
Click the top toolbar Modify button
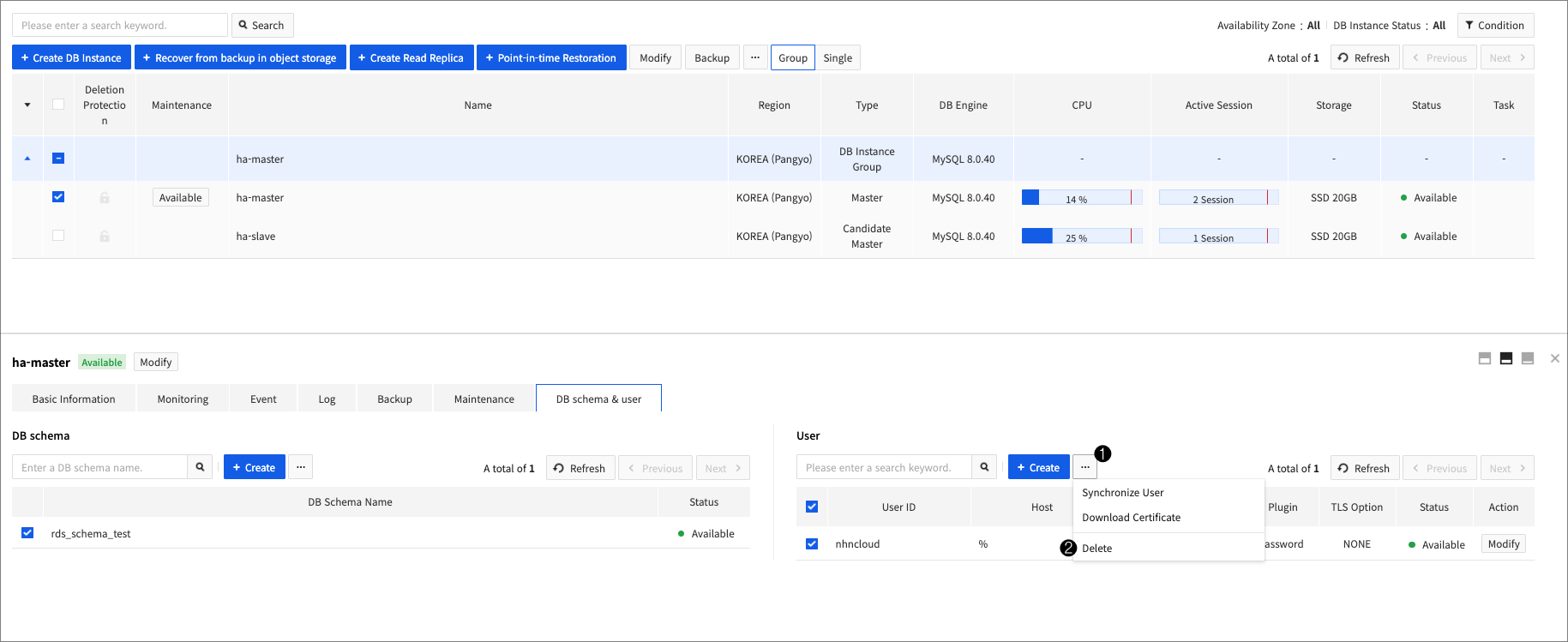point(656,58)
